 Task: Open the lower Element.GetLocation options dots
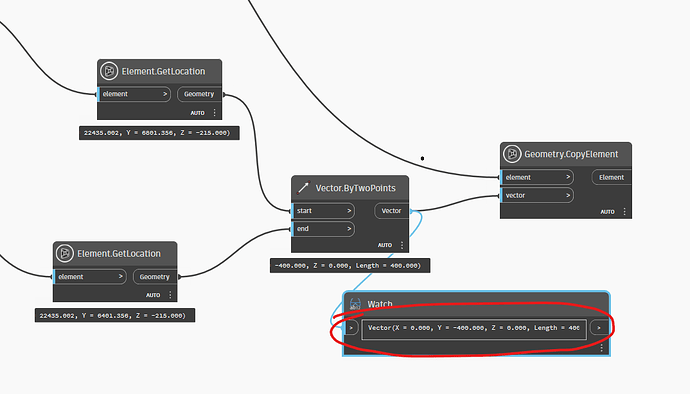coord(170,295)
